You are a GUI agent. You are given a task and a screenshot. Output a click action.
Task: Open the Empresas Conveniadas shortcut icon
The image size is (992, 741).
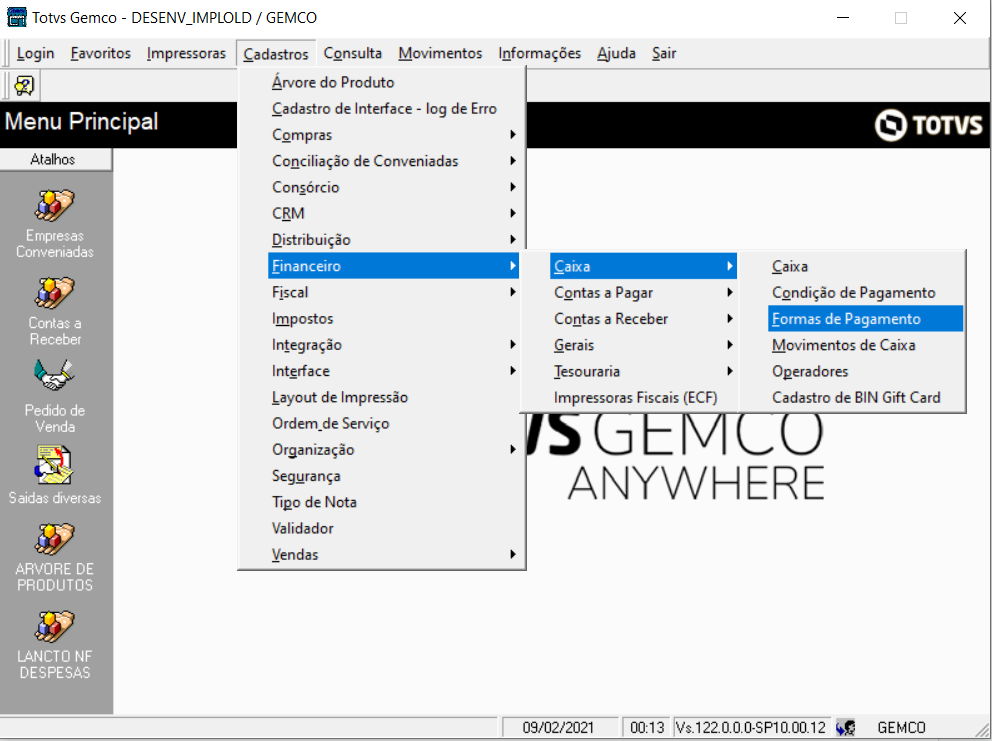54,205
